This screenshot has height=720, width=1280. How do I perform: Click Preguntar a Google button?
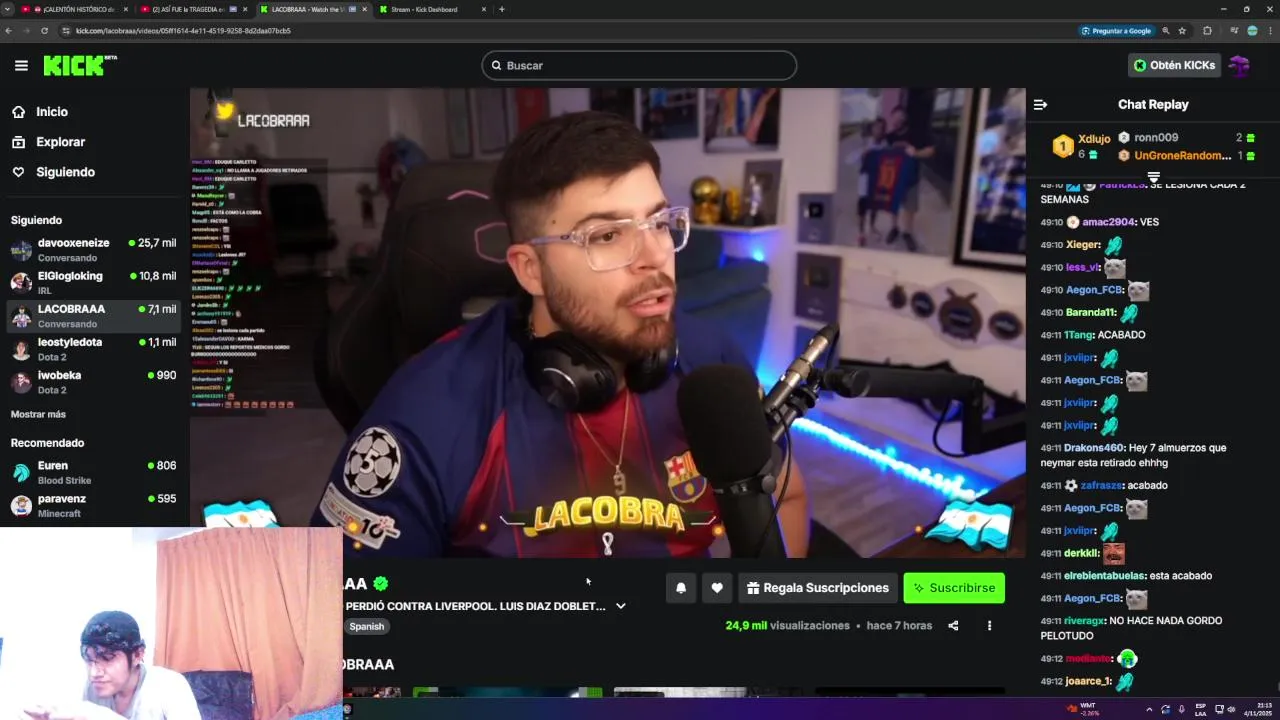(x=1116, y=31)
